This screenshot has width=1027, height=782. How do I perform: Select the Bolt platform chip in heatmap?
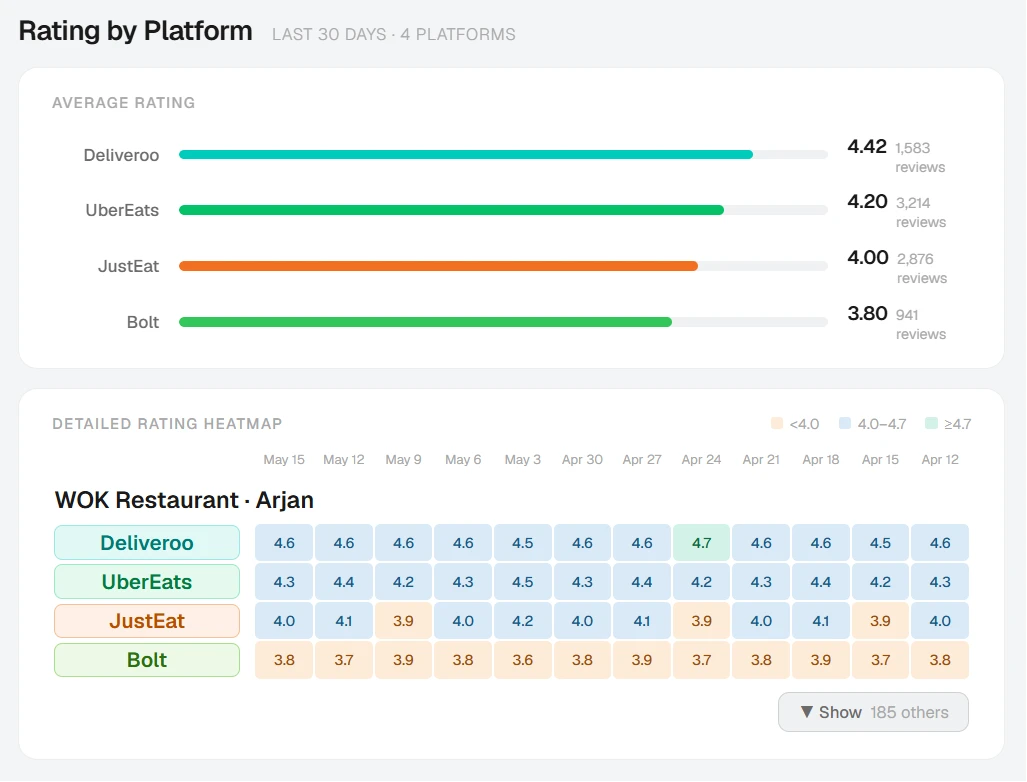147,660
